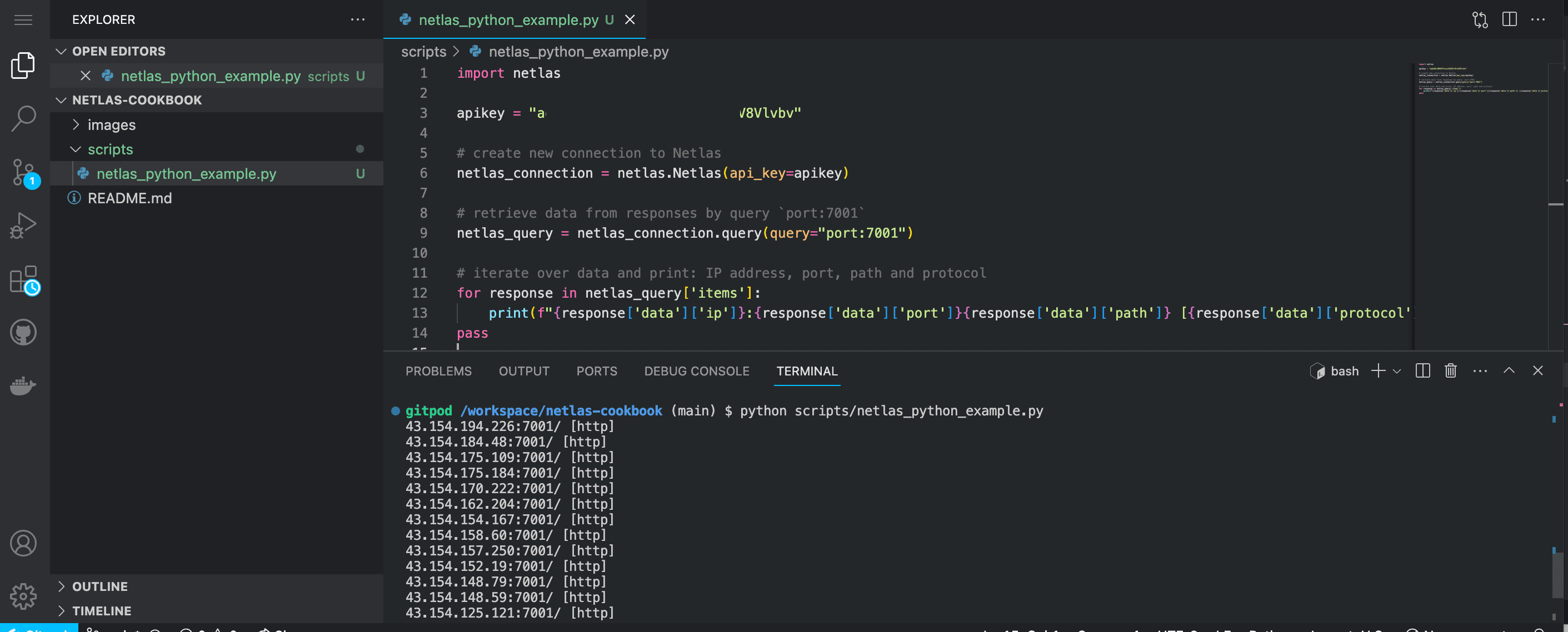Toggle the hamburger application menu

tap(23, 19)
